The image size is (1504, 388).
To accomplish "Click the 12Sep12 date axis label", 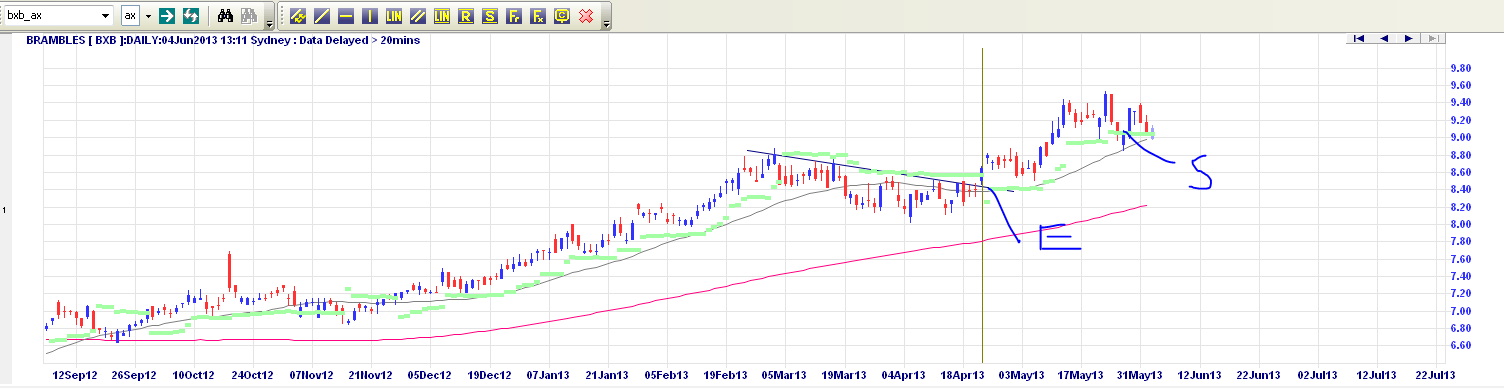I will (x=74, y=375).
